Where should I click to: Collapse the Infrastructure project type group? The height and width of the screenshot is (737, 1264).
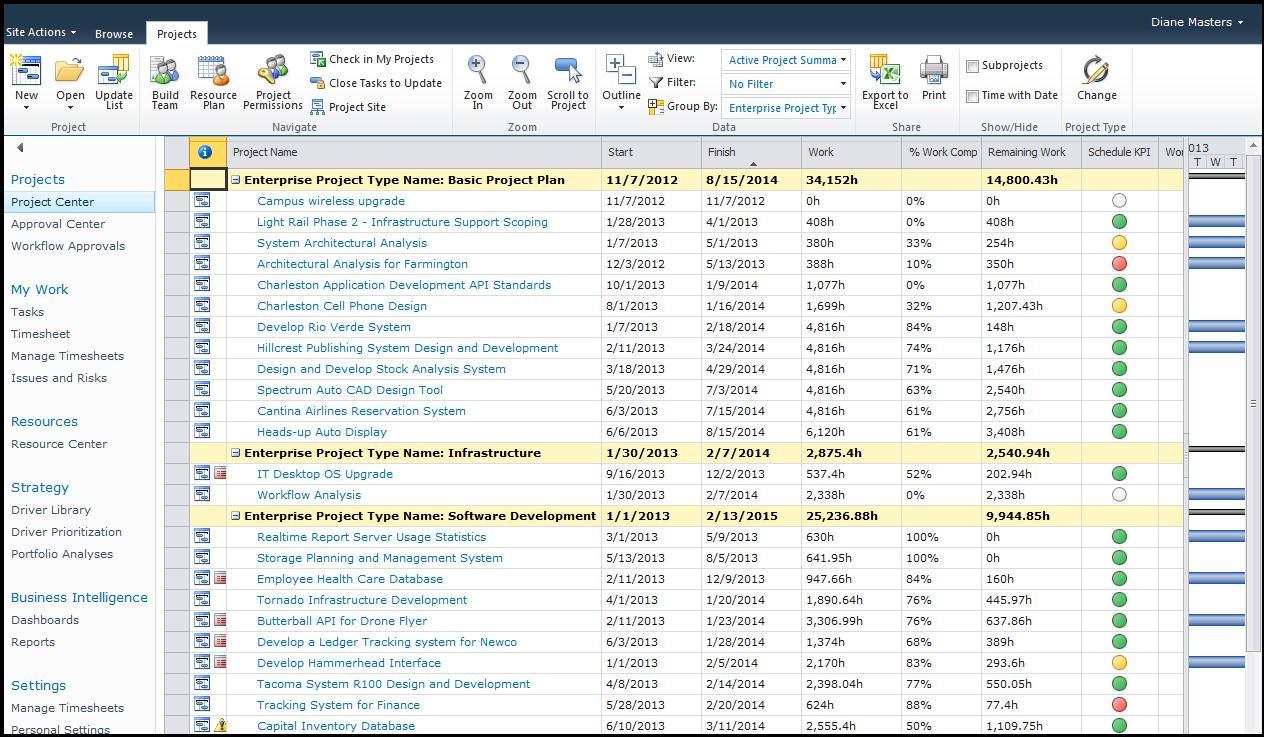236,453
